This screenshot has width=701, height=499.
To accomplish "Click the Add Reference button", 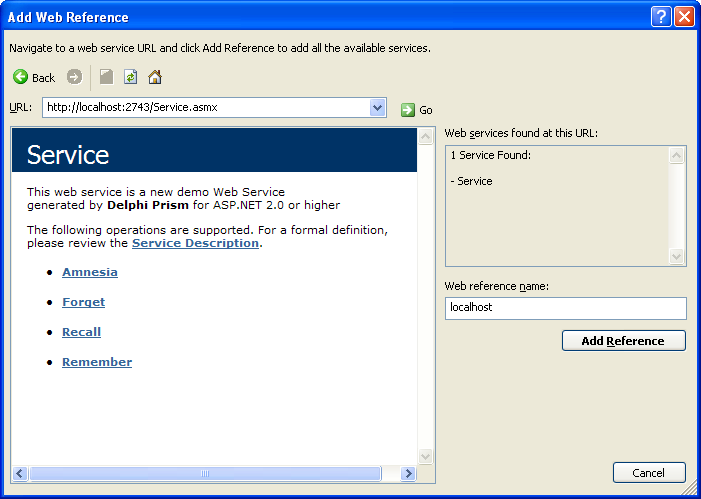I will pos(624,341).
